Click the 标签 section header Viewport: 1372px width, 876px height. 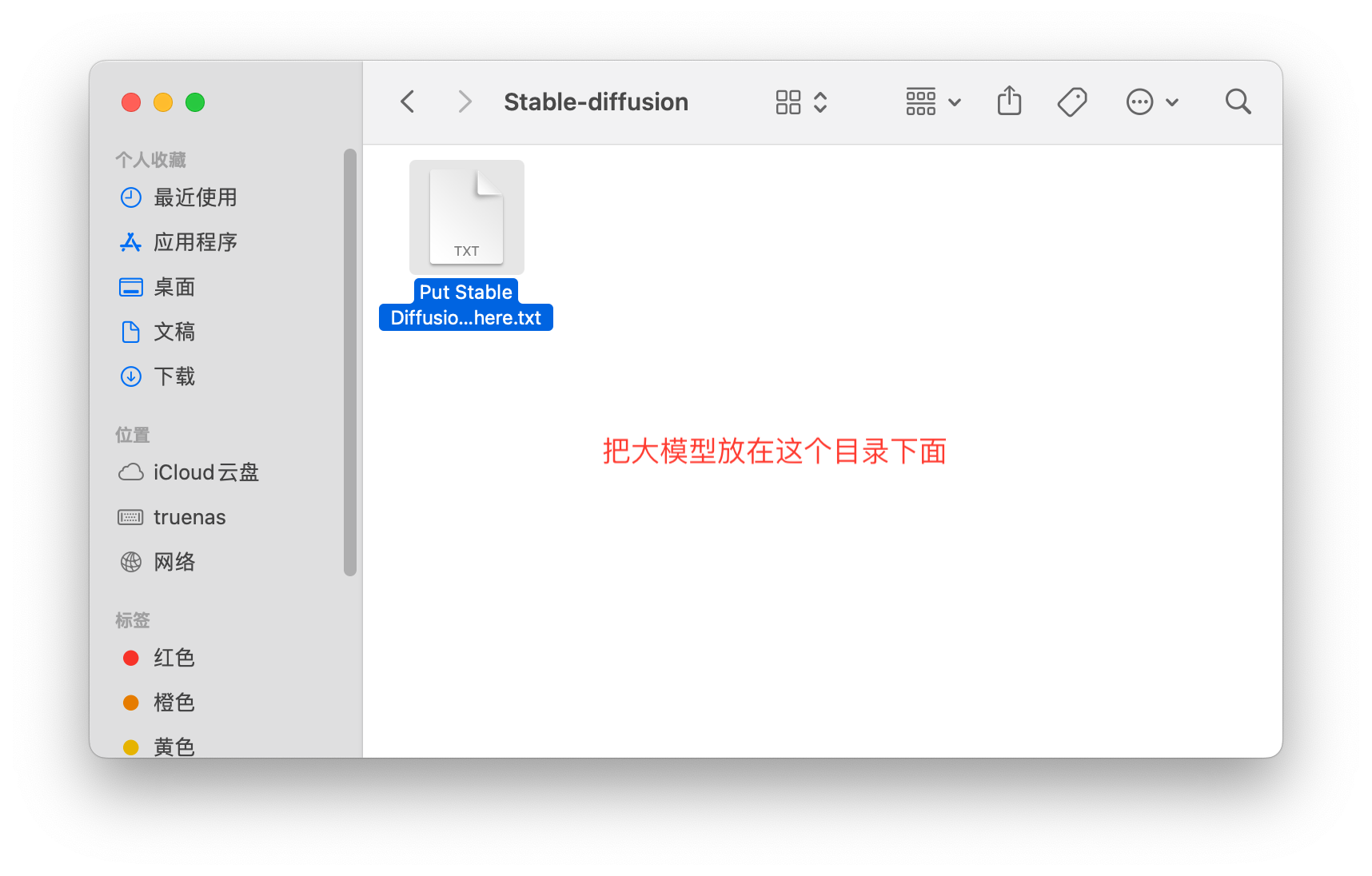tap(133, 620)
